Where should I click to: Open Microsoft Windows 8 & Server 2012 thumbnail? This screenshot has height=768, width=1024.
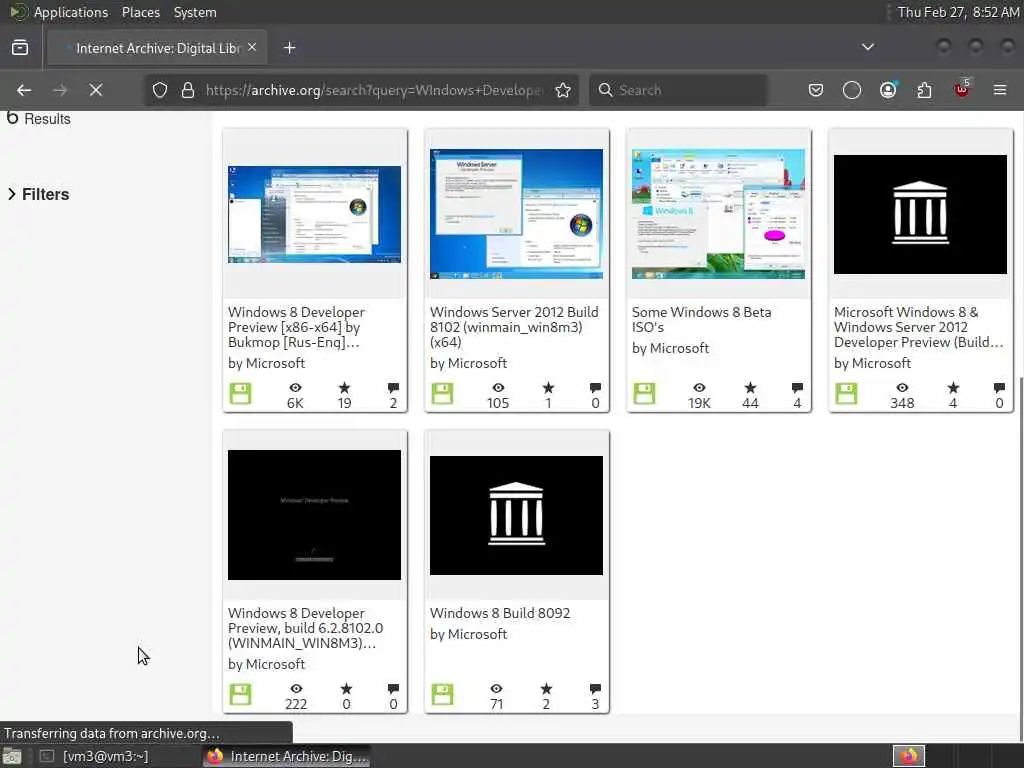click(920, 214)
